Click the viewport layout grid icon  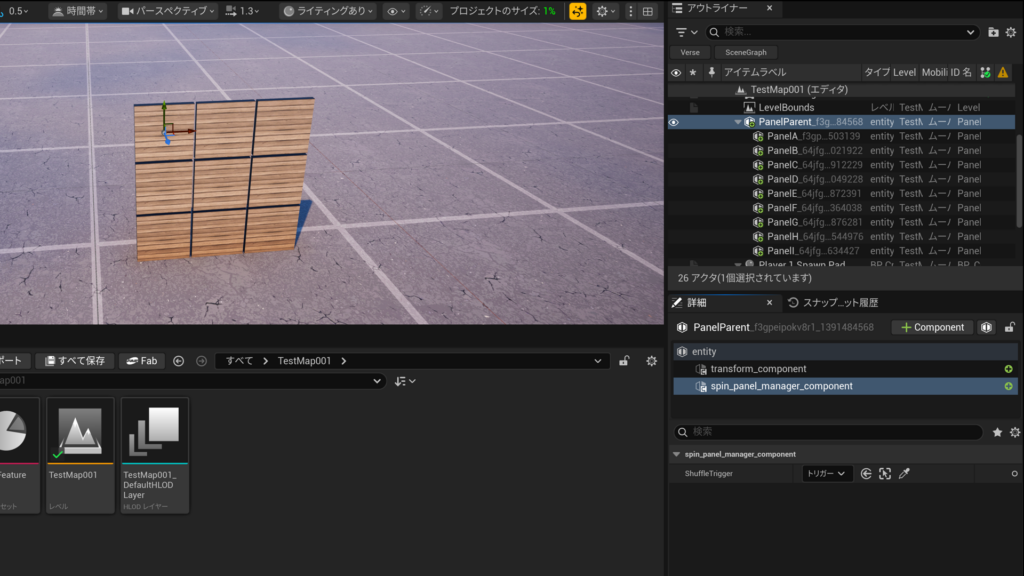point(648,11)
